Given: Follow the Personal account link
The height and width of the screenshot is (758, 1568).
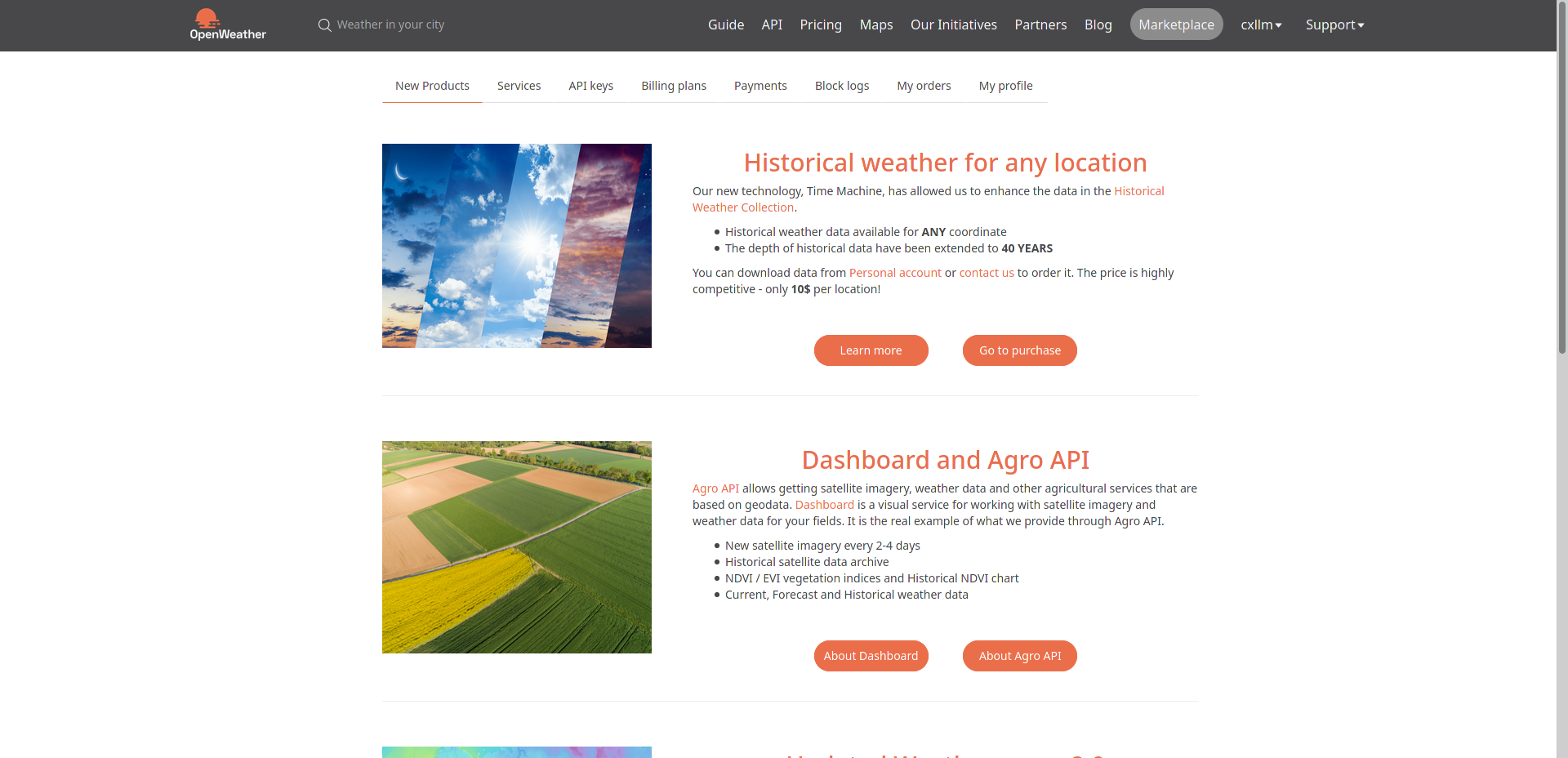Looking at the screenshot, I should [x=895, y=273].
